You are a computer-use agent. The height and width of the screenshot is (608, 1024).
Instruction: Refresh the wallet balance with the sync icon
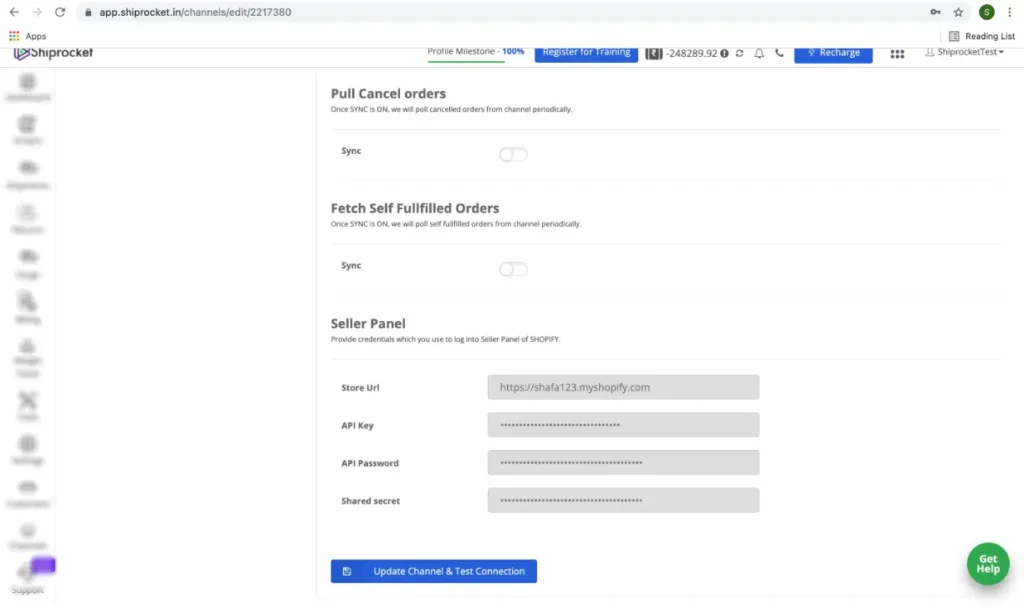coord(741,53)
